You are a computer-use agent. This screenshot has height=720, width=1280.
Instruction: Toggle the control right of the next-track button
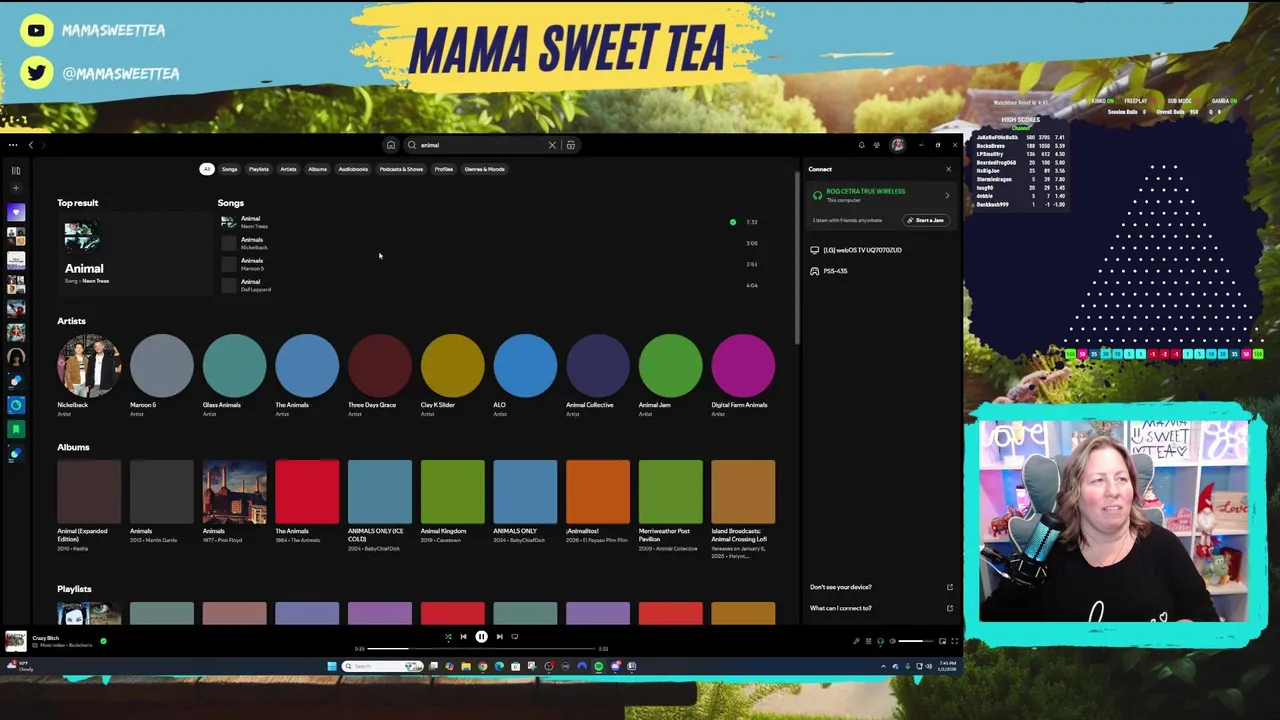click(x=515, y=637)
